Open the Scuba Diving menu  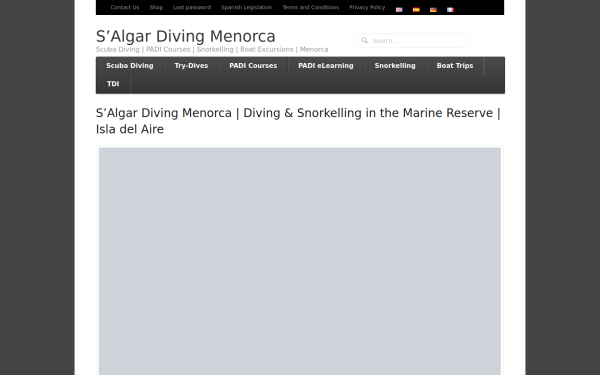coord(130,66)
